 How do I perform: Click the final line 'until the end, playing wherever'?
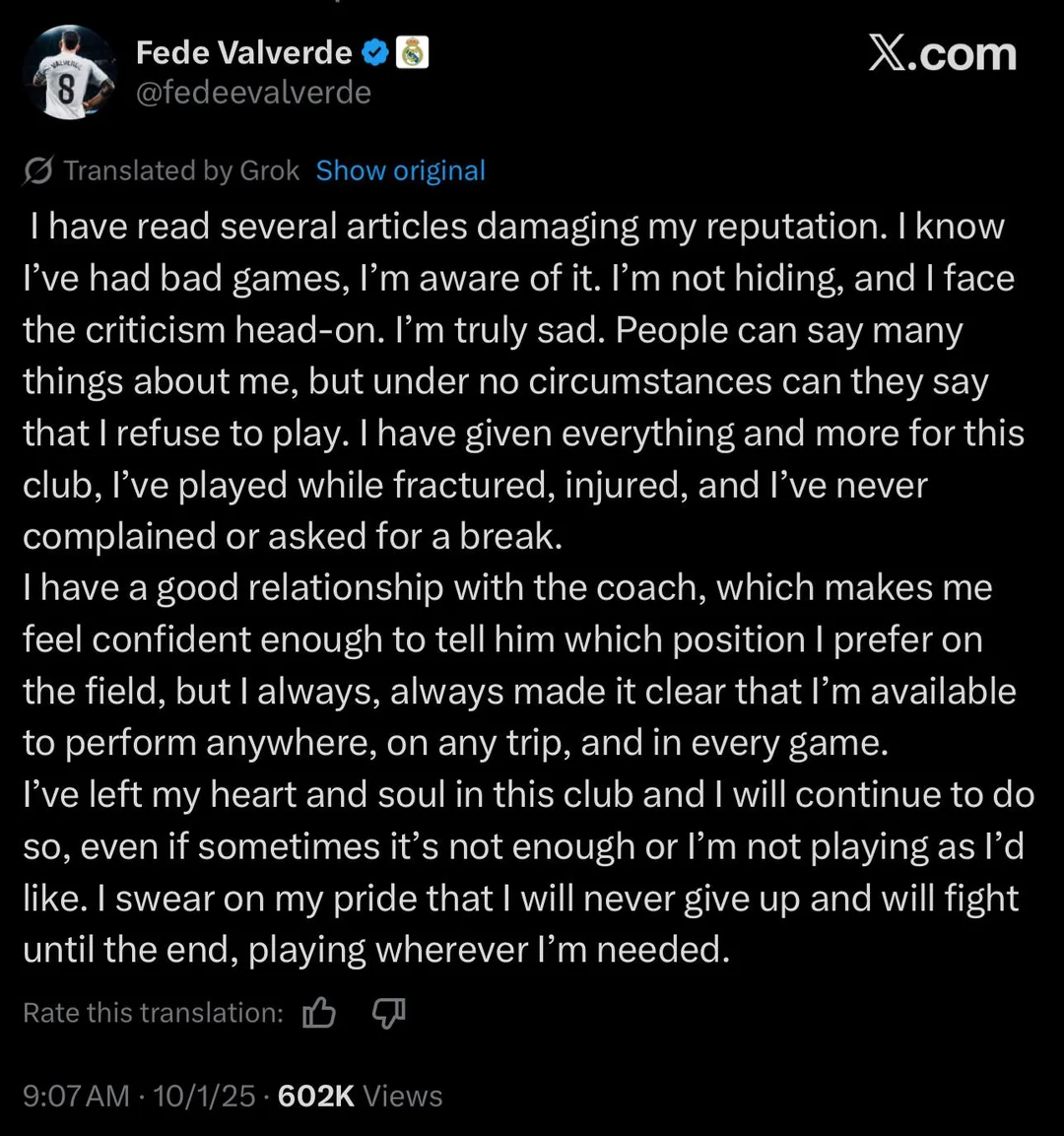click(x=376, y=950)
